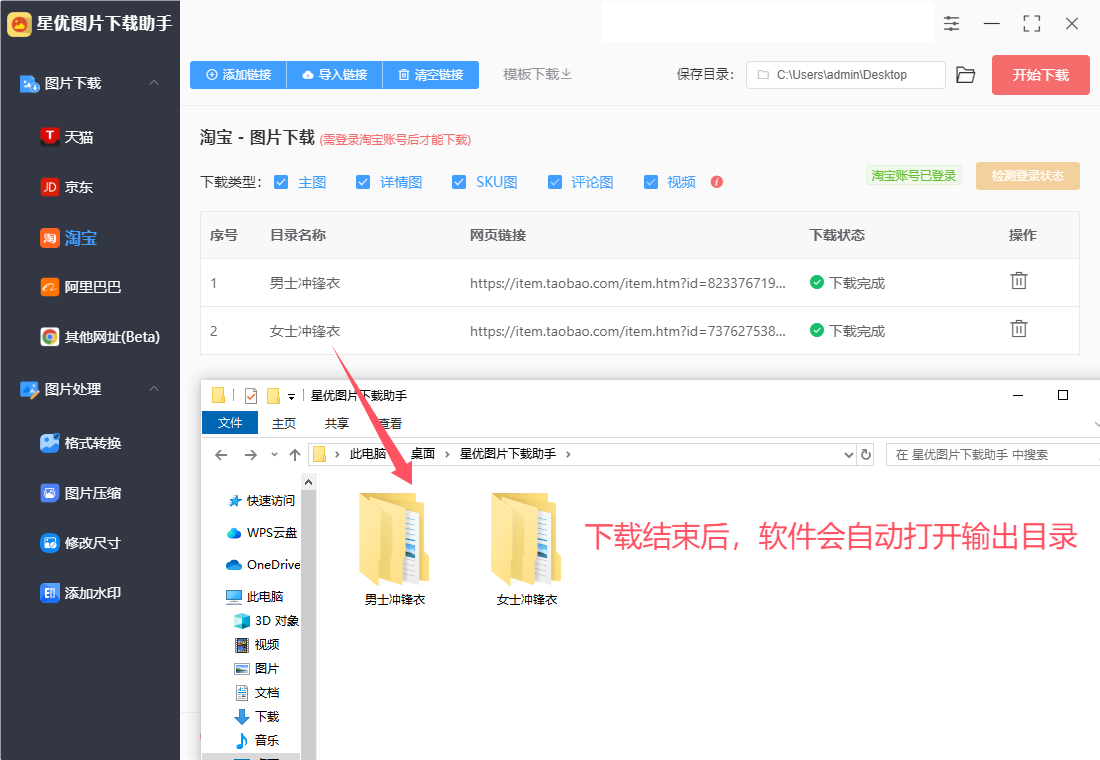Click 桌面 in the Explorer breadcrumb

click(423, 454)
